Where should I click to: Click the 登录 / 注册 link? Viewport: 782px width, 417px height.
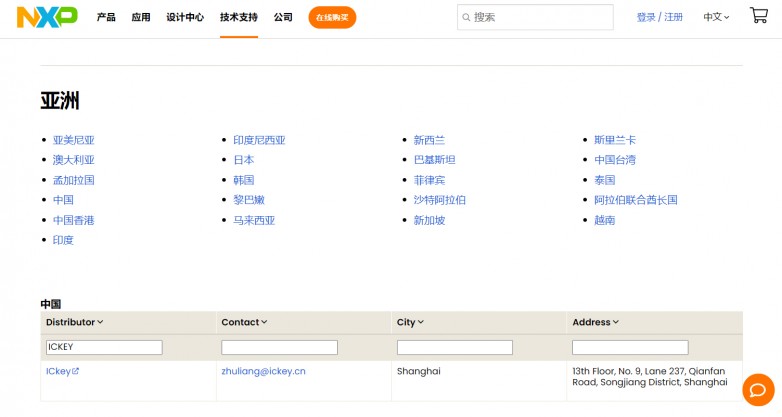click(x=660, y=17)
